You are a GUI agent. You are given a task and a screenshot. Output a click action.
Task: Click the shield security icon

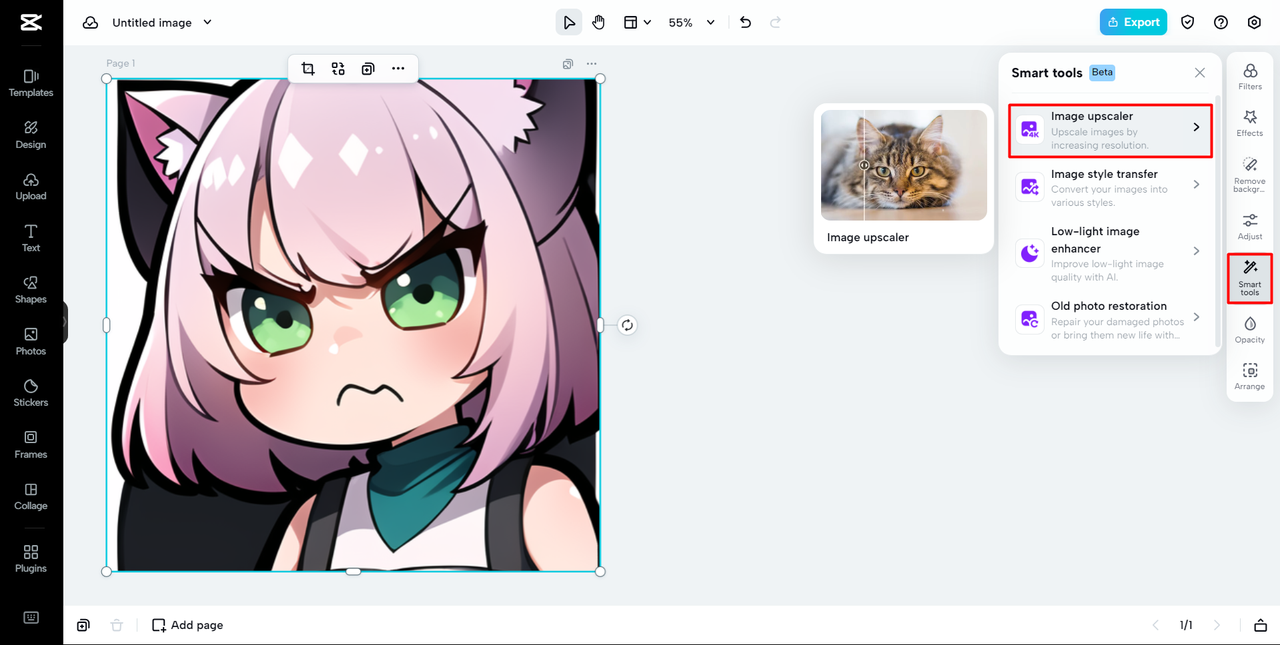click(1188, 22)
